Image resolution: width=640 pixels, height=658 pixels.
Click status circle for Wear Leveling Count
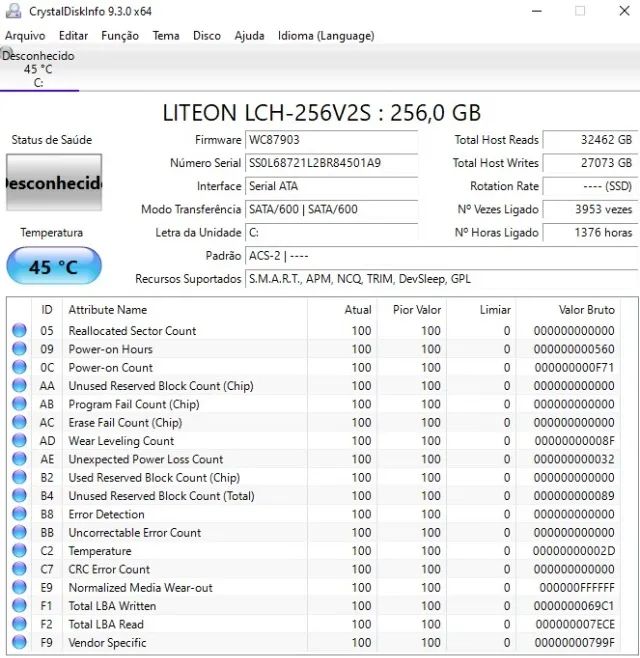(x=19, y=441)
